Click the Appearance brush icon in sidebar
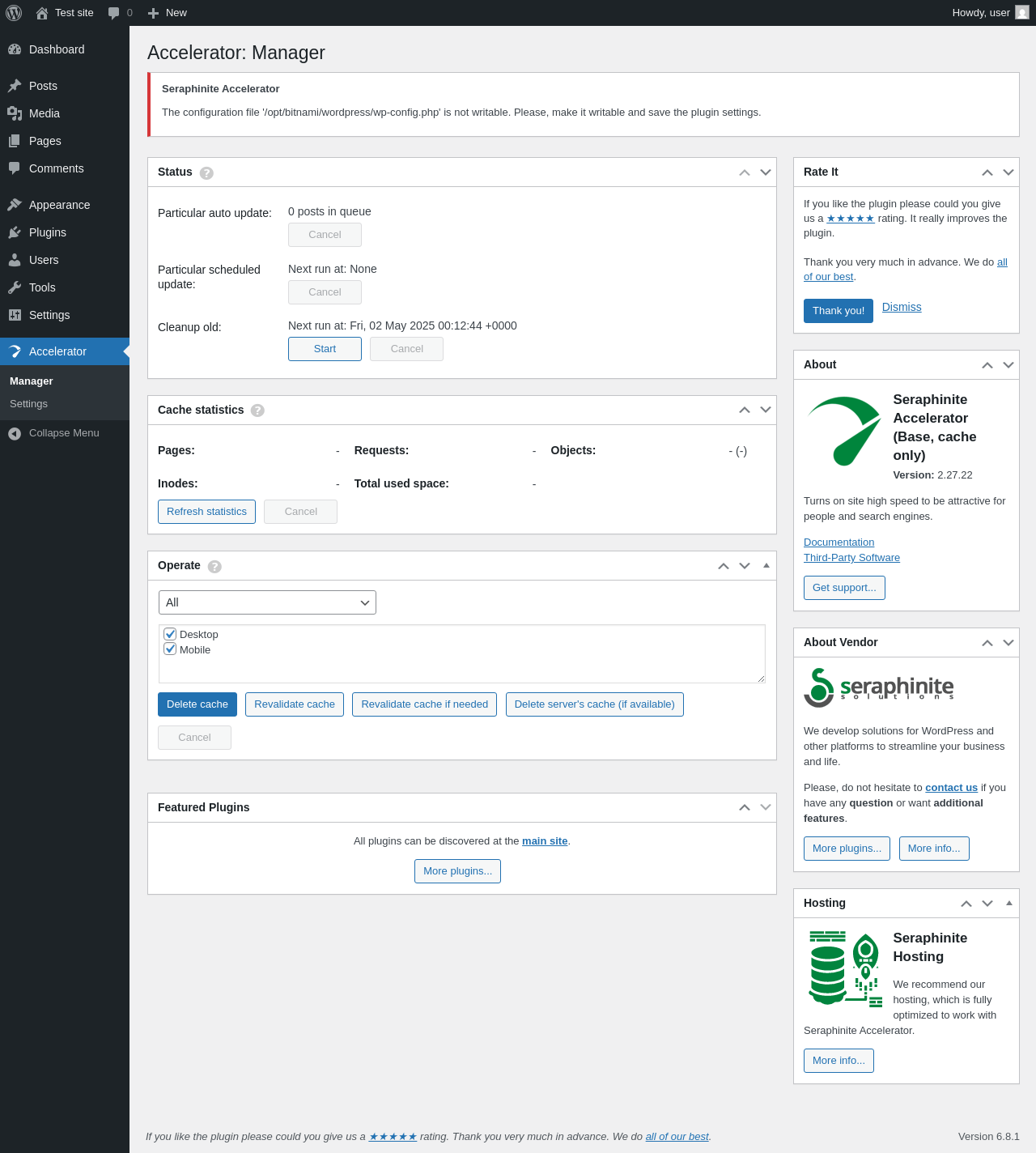The height and width of the screenshot is (1153, 1036). (15, 205)
